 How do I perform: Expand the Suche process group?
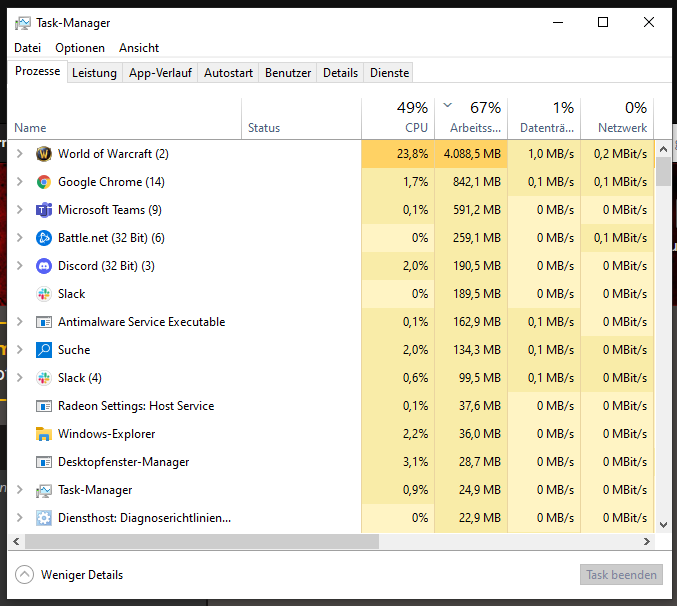(x=19, y=350)
